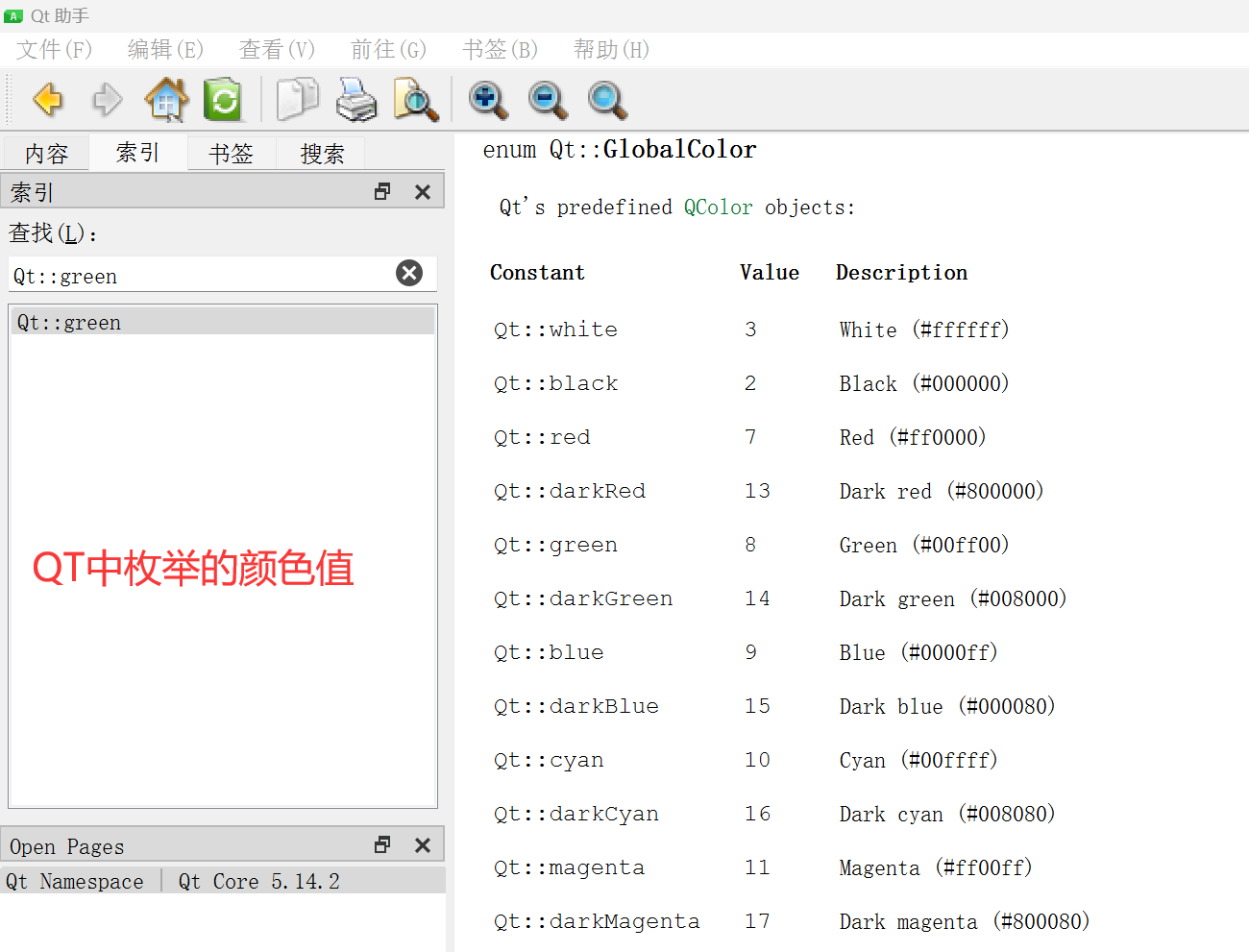The width and height of the screenshot is (1249, 952).
Task: Switch to the 内容 tab
Action: 46,154
